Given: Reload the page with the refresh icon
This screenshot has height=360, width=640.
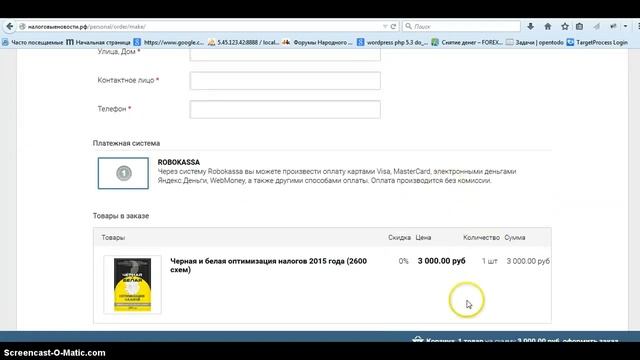Looking at the screenshot, I should coord(393,27).
